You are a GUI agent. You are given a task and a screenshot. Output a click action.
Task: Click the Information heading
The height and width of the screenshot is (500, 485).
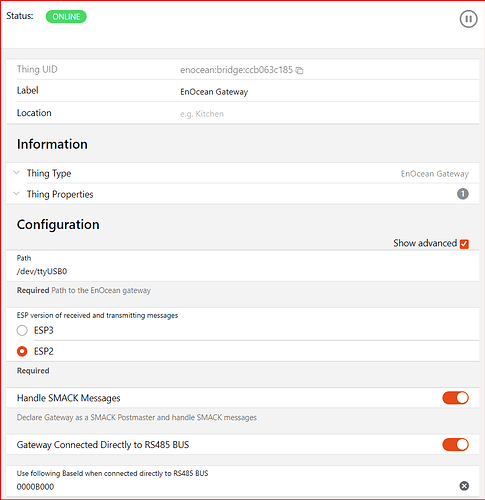52,144
